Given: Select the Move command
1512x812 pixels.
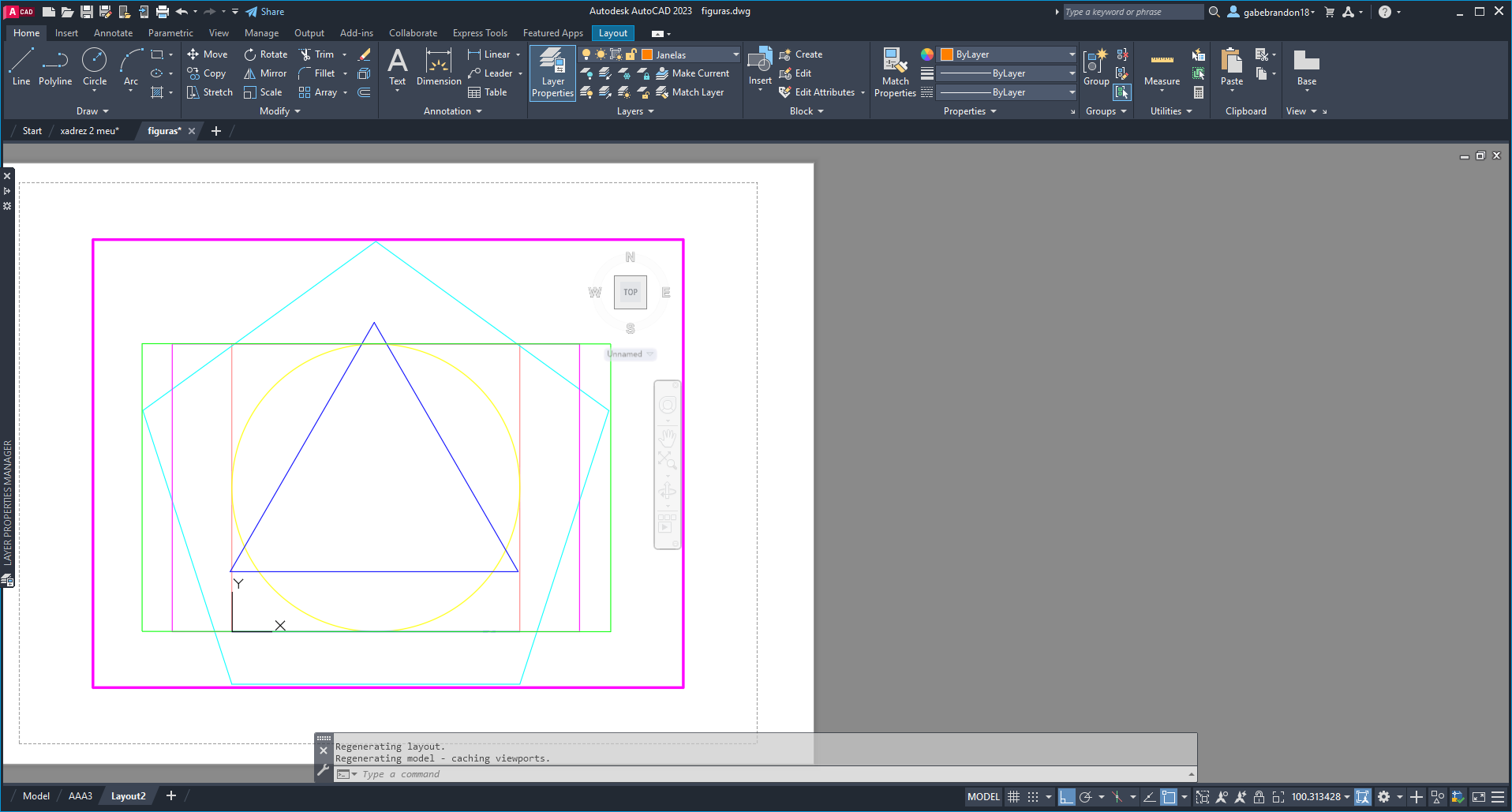Looking at the screenshot, I should [x=207, y=54].
